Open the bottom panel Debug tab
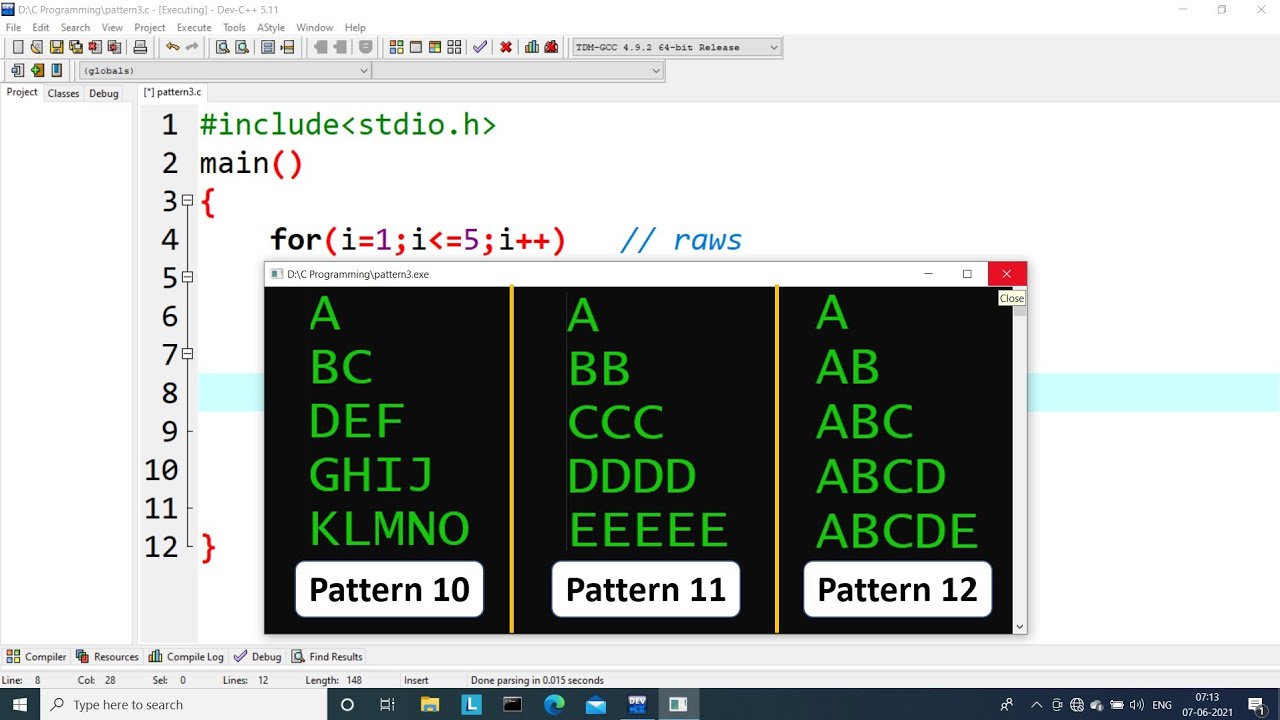The height and width of the screenshot is (720, 1280). click(x=257, y=657)
